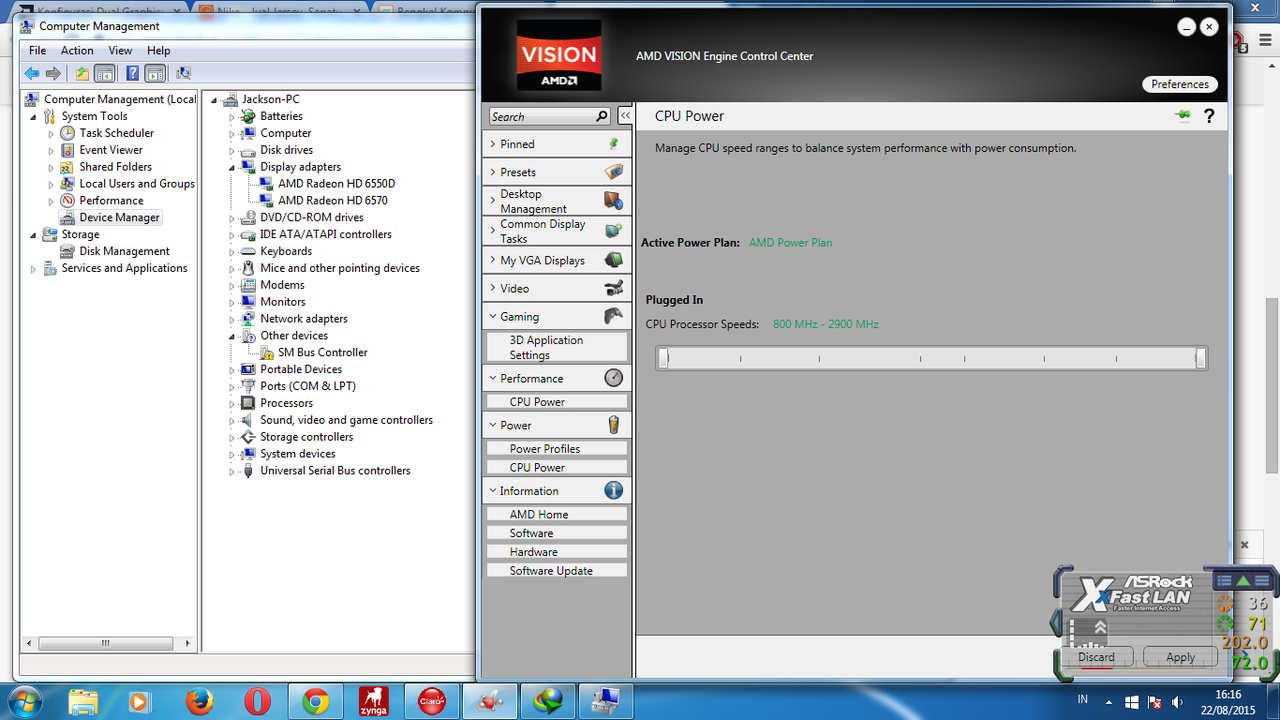Image resolution: width=1280 pixels, height=720 pixels.
Task: Click the Monitors device icon
Action: tap(248, 302)
